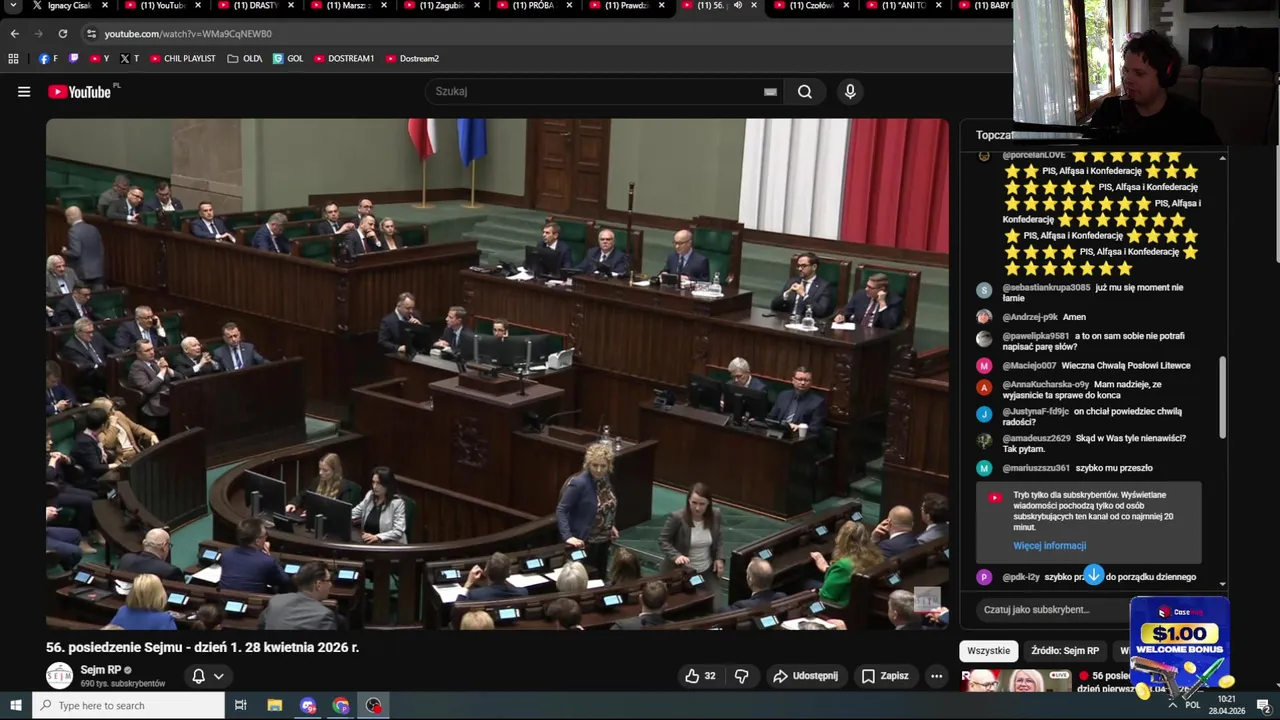Save the video with Zapisz
The width and height of the screenshot is (1280, 720).
(885, 676)
